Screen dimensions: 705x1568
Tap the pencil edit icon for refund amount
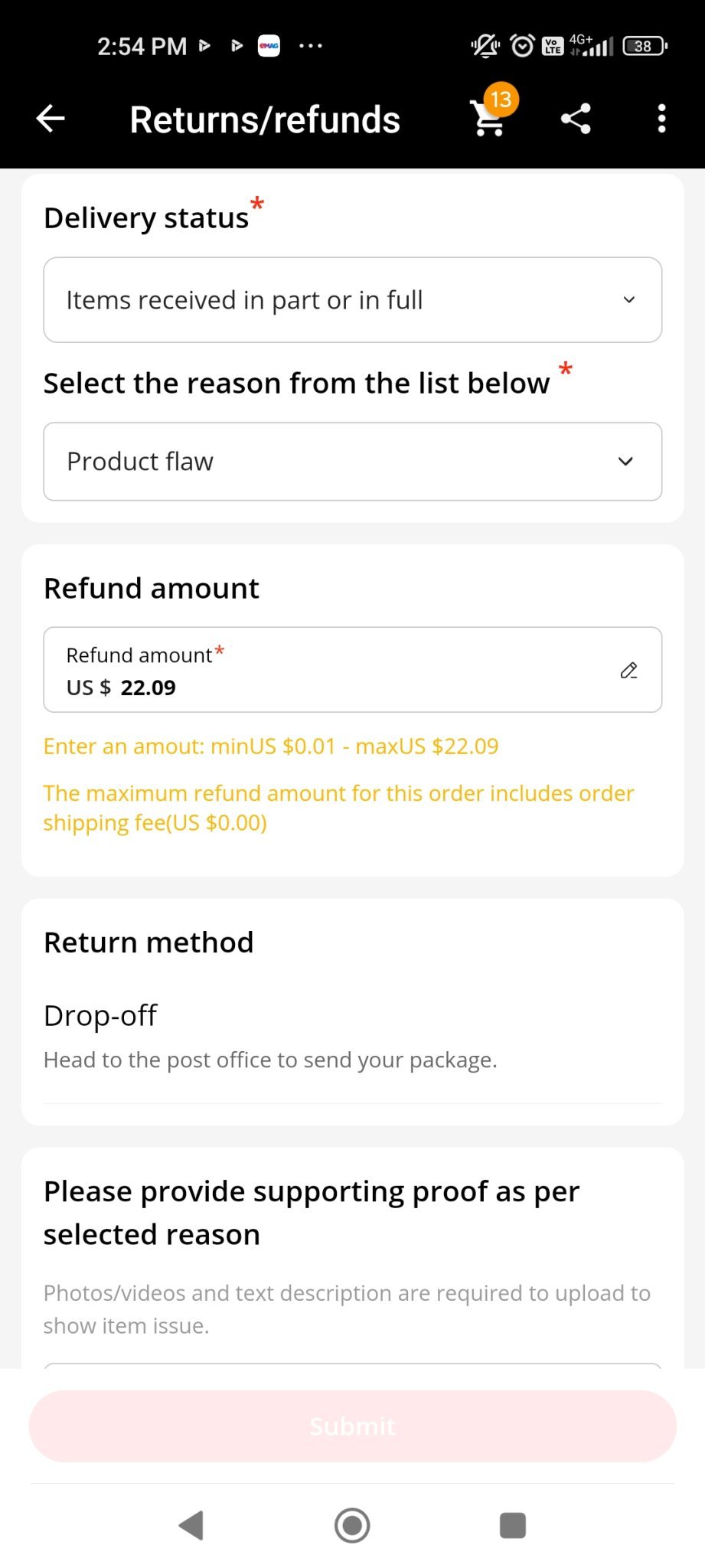[629, 671]
